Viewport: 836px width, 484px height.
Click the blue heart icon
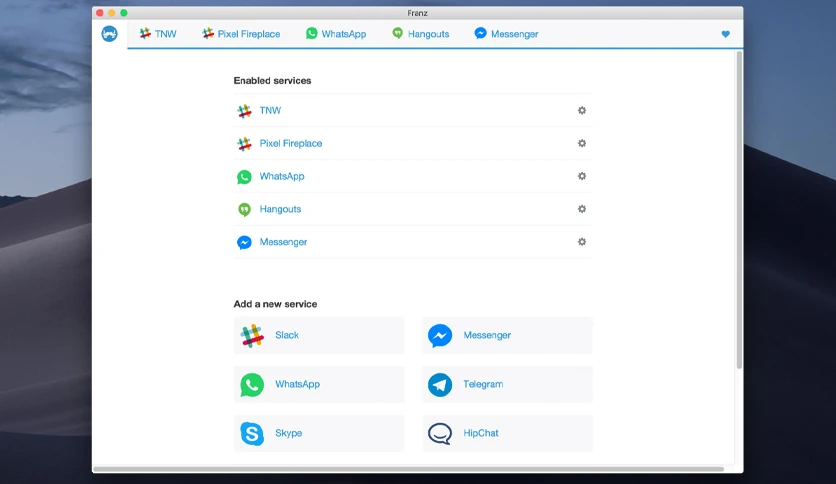[725, 34]
